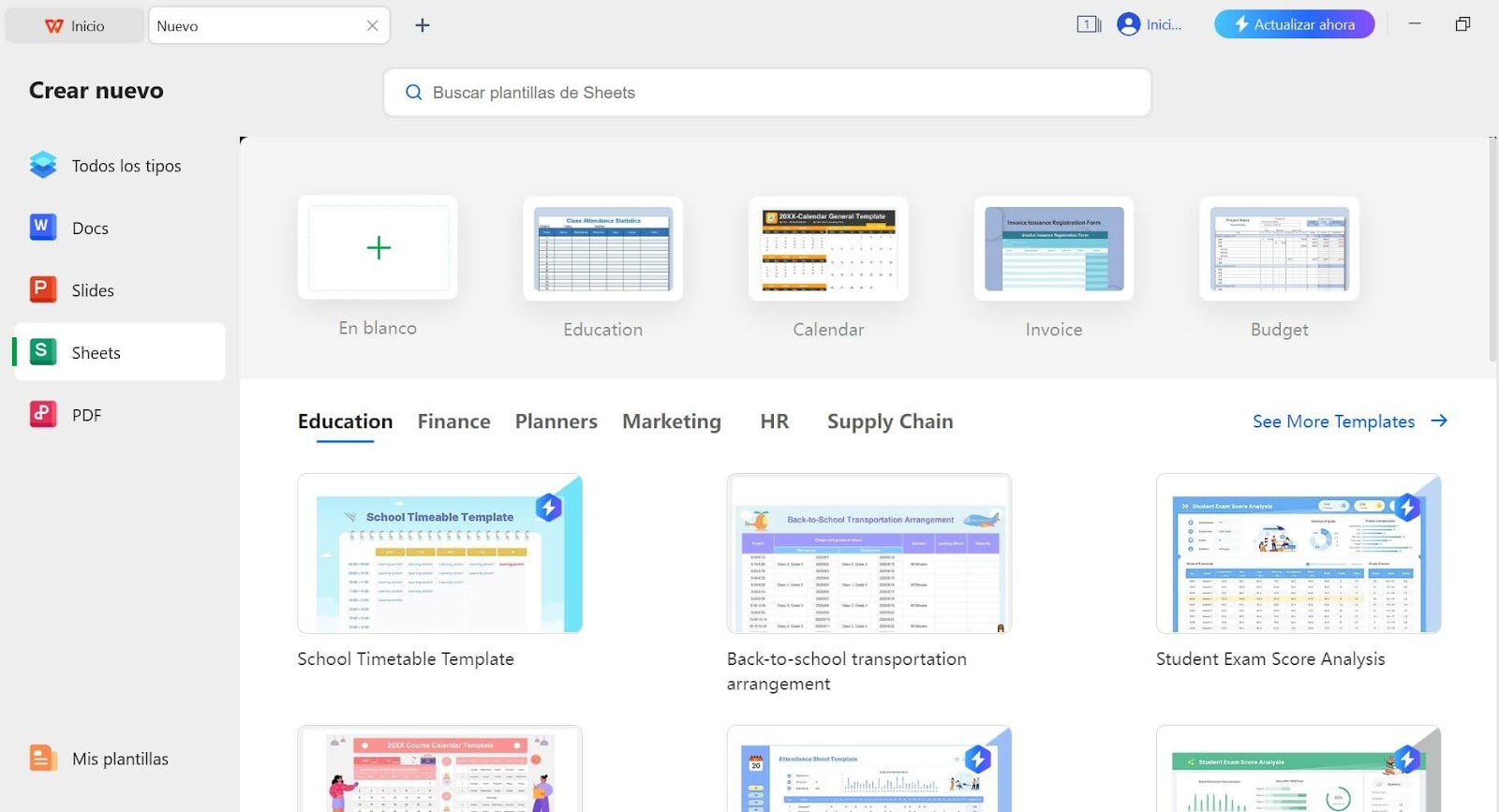Select Todos los tipos in sidebar
This screenshot has width=1499, height=812.
(119, 166)
